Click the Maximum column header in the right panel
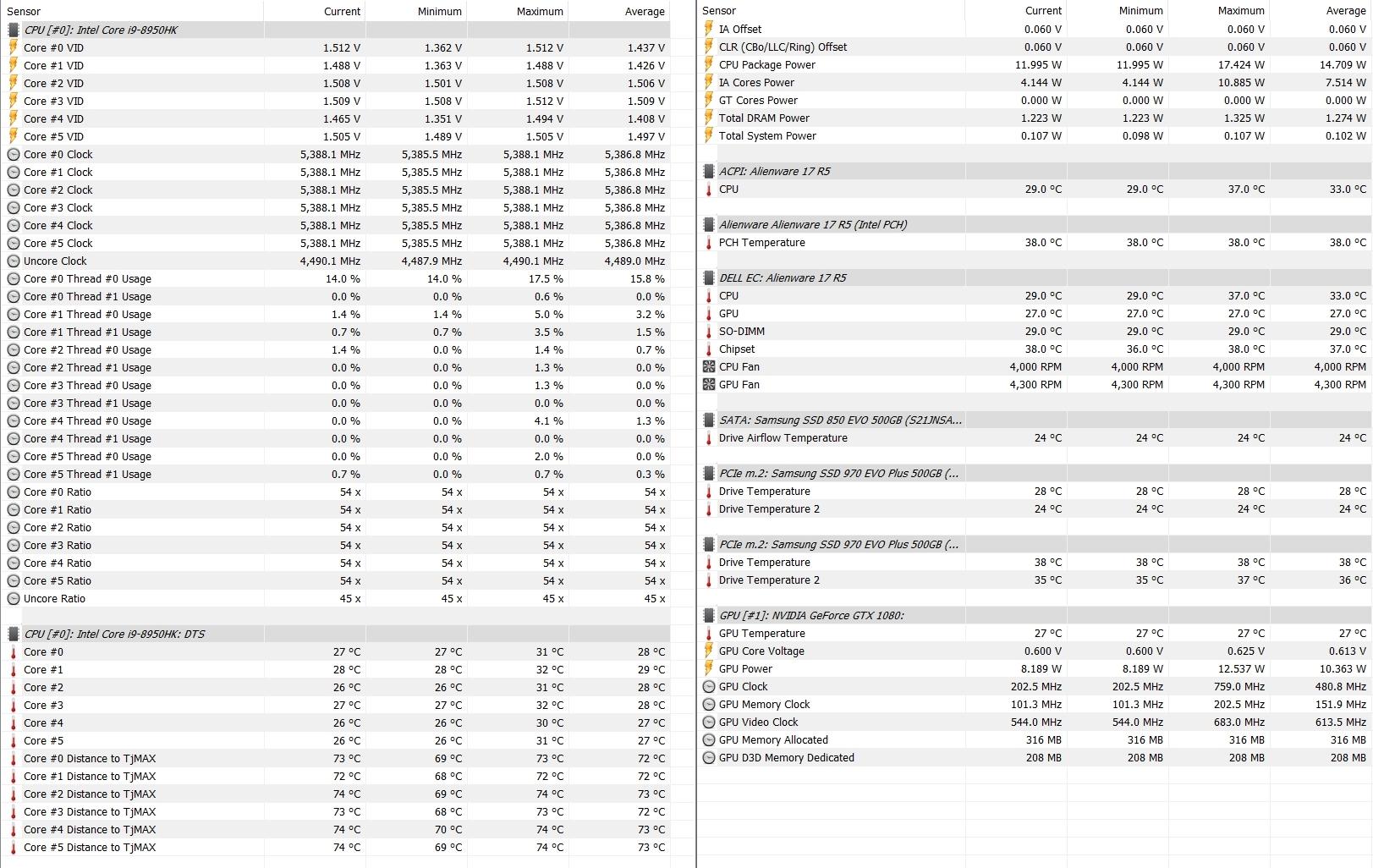 point(1240,11)
